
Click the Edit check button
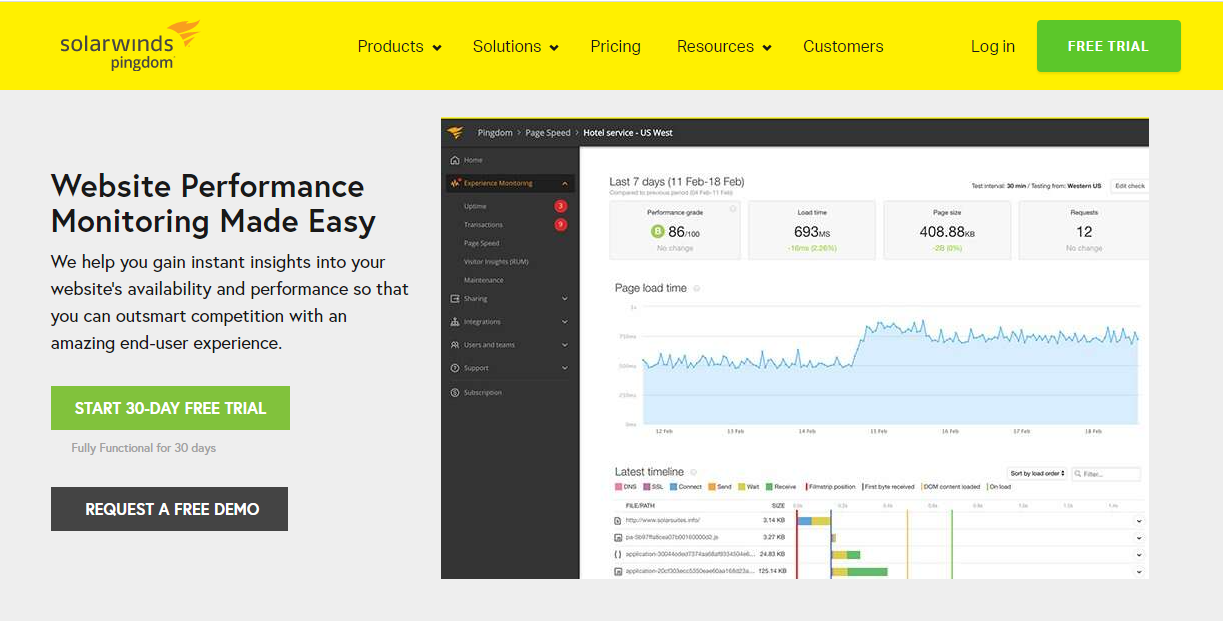point(1129,186)
